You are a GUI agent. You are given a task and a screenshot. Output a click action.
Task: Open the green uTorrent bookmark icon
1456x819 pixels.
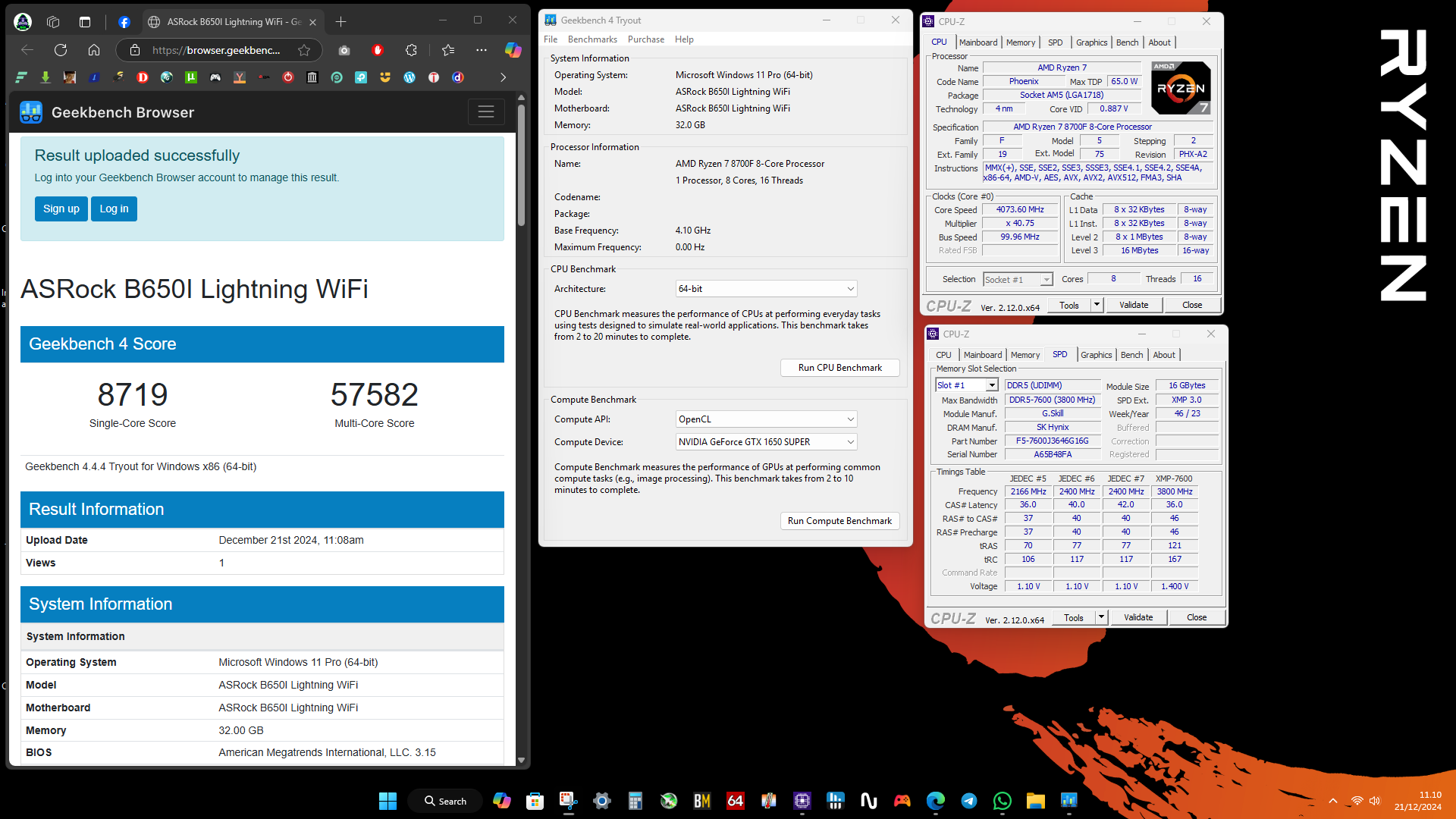(x=191, y=77)
